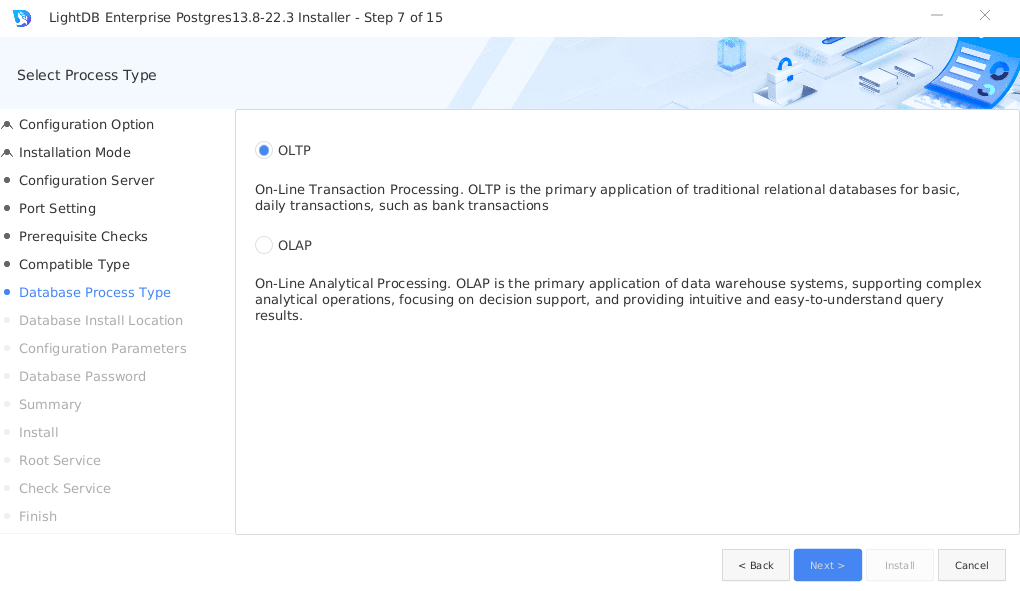Open the Configuration Option step

click(x=86, y=124)
